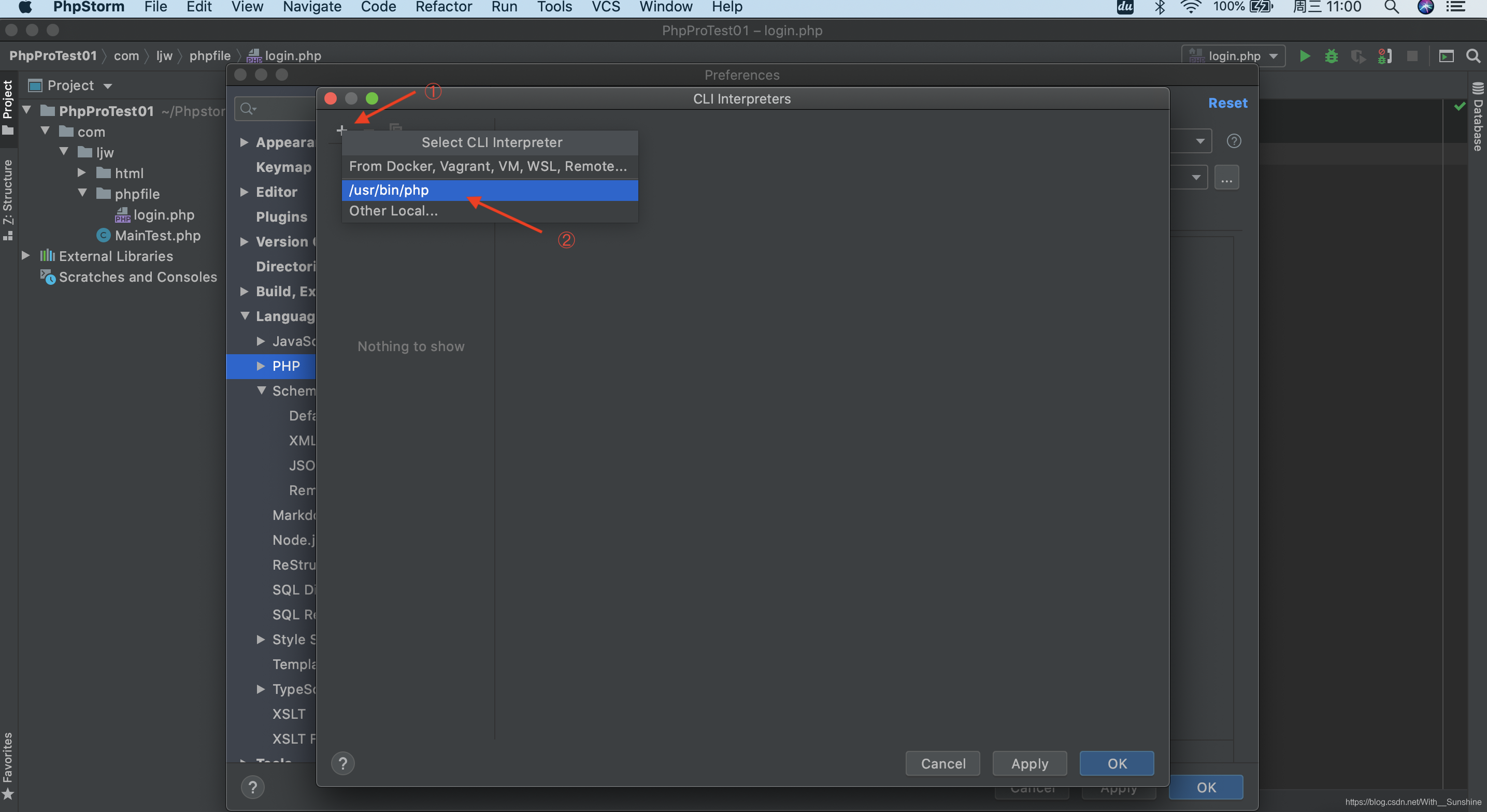Select MainTest.php in project tree
The image size is (1487, 812).
click(x=157, y=236)
